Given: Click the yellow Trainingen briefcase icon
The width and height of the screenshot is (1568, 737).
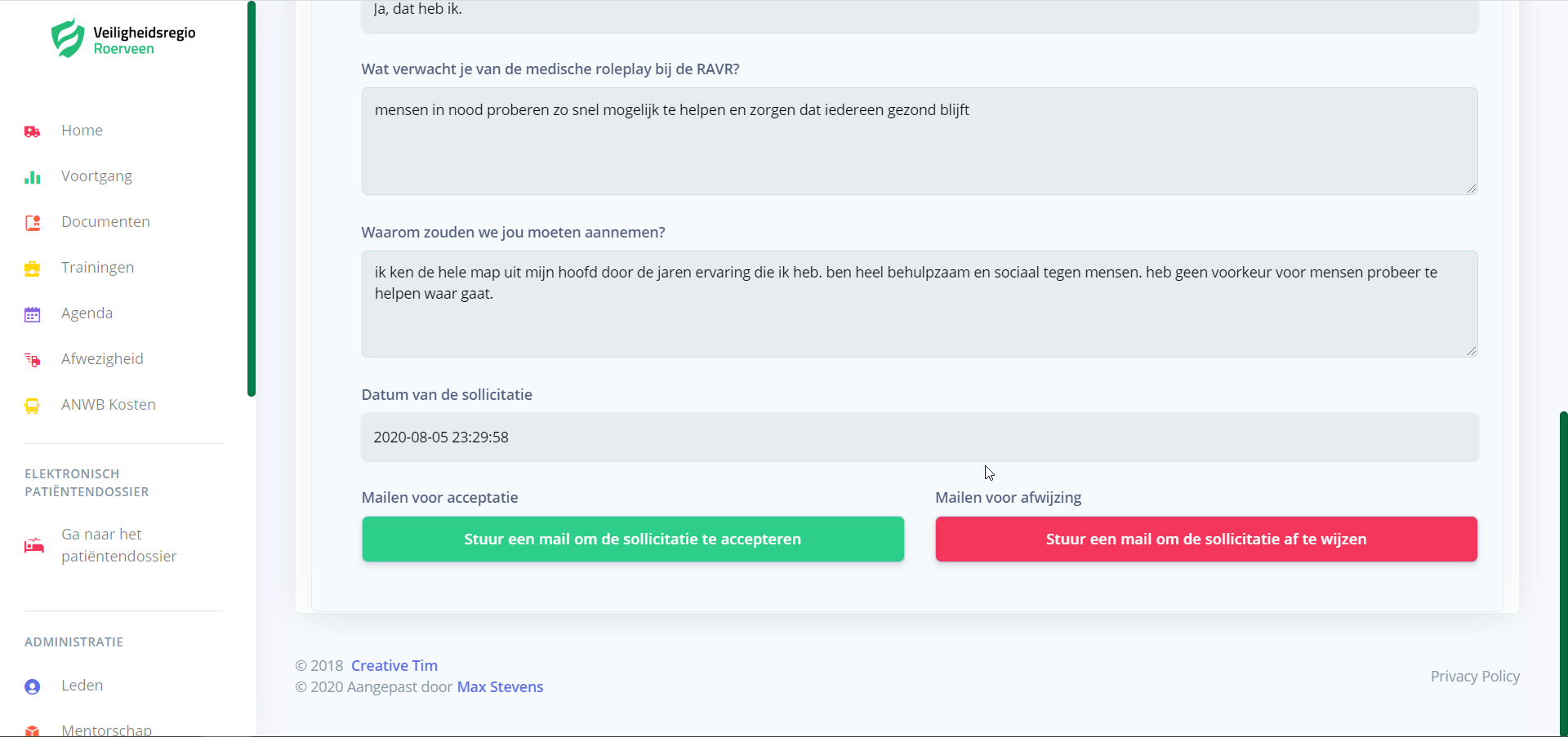Looking at the screenshot, I should coord(33,269).
